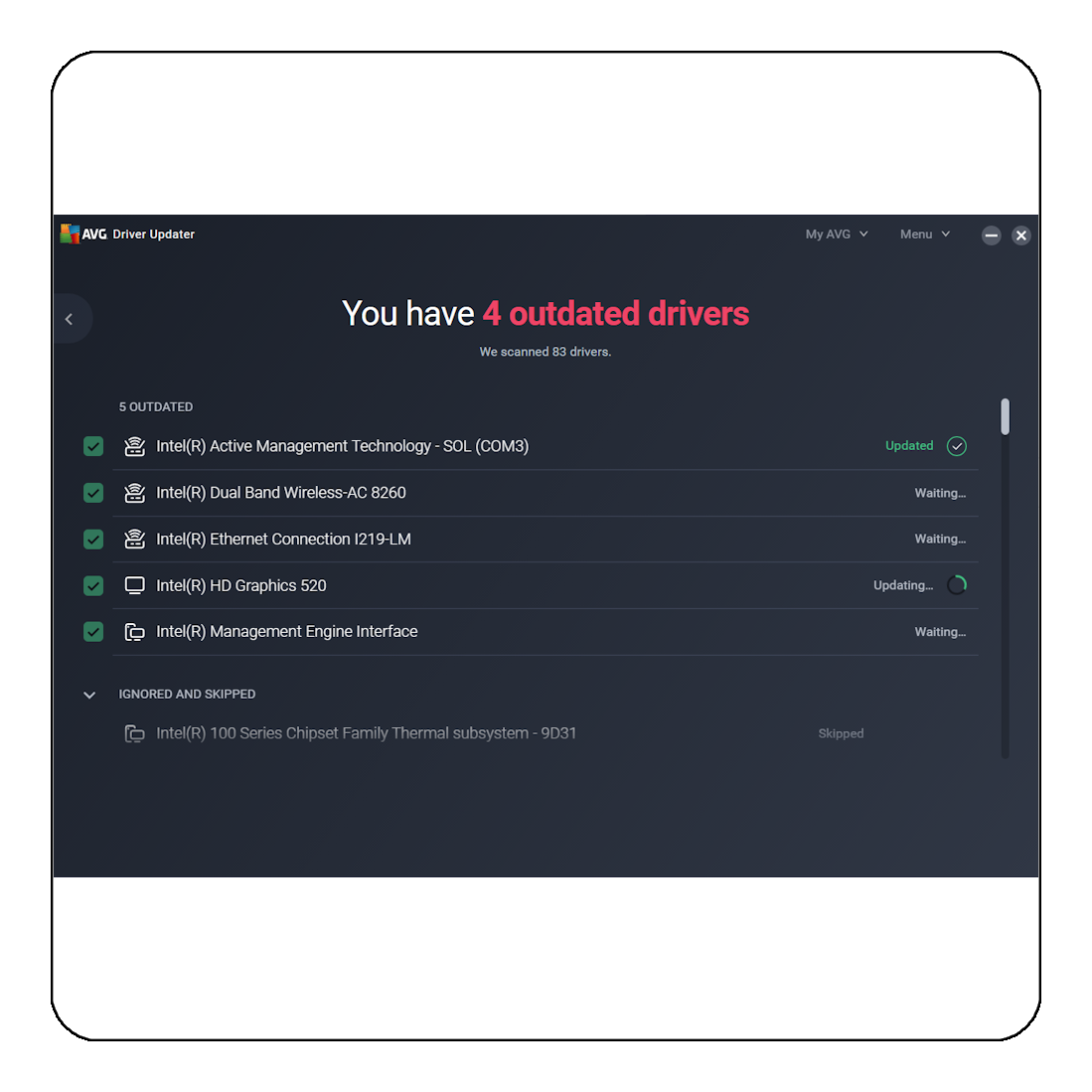
Task: Uncheck Intel Management Engine Interface driver
Action: [93, 632]
